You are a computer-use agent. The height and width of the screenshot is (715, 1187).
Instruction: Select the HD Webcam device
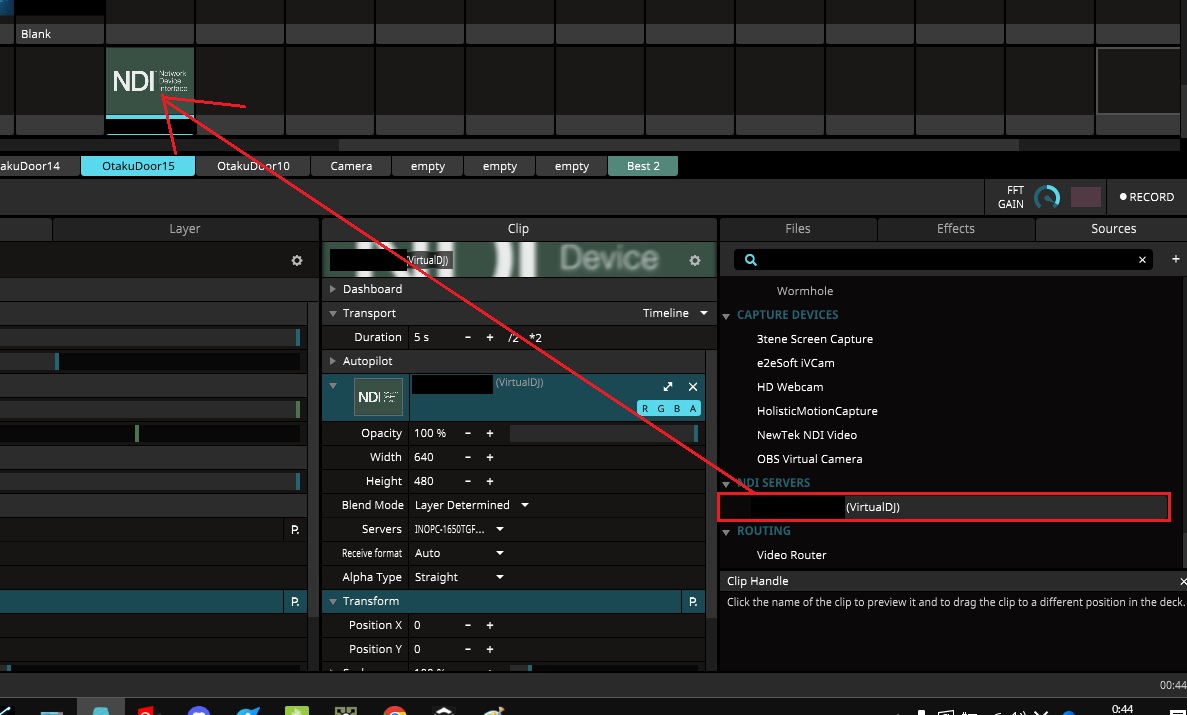[790, 387]
